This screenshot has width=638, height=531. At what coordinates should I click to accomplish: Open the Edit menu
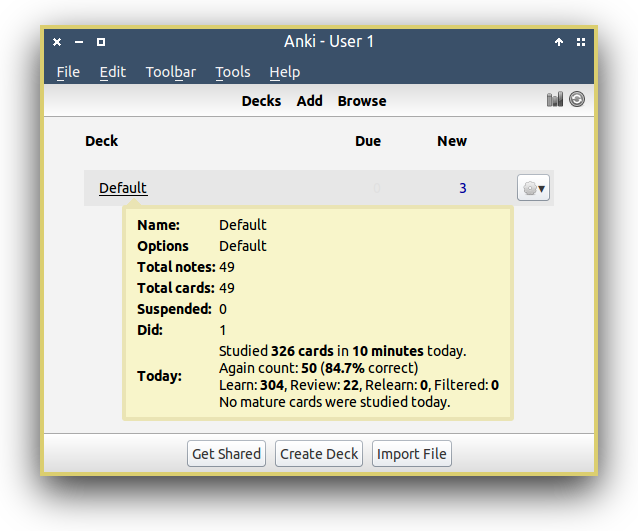point(113,72)
